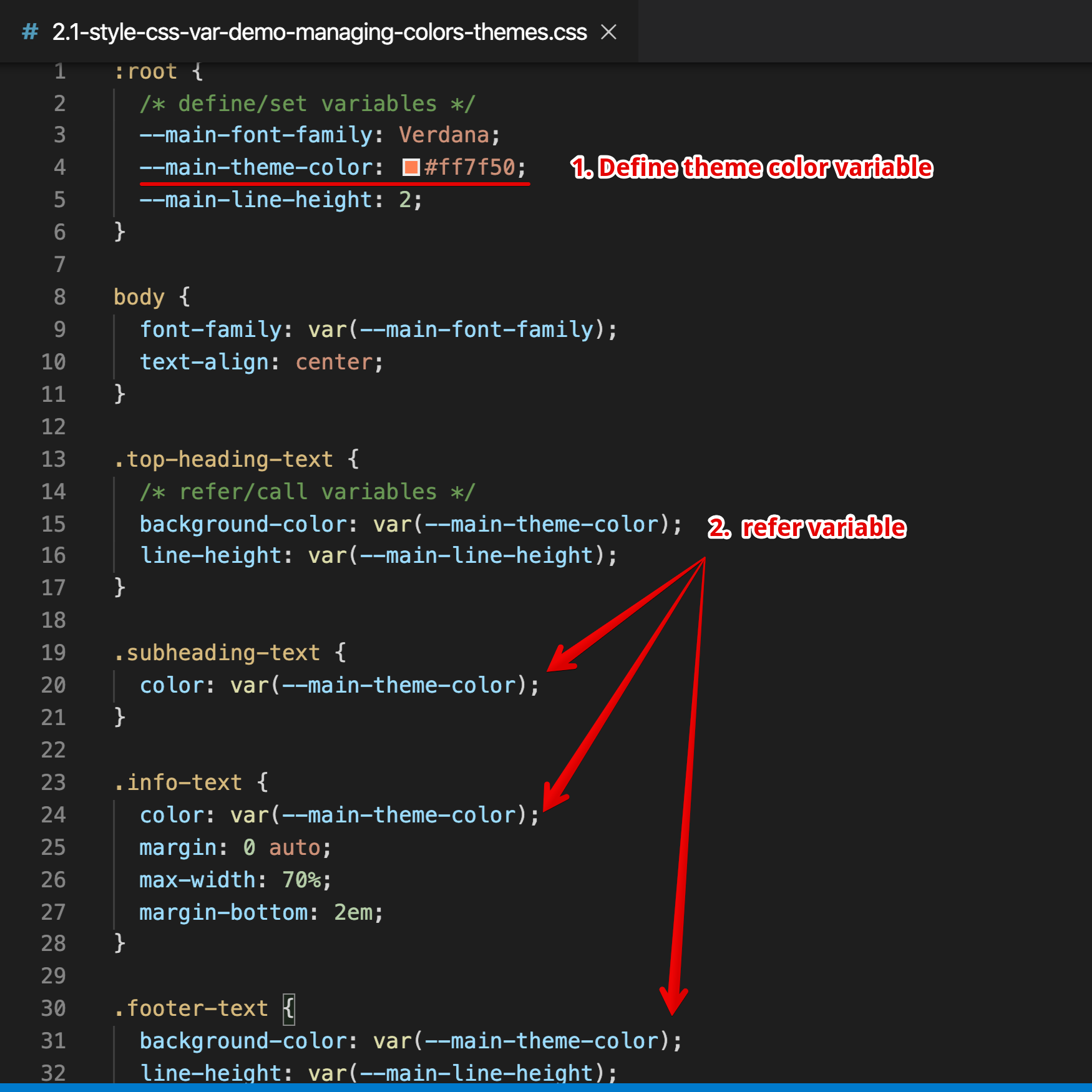Click line number 13 in the gutter
The width and height of the screenshot is (1092, 1092).
coord(53,459)
